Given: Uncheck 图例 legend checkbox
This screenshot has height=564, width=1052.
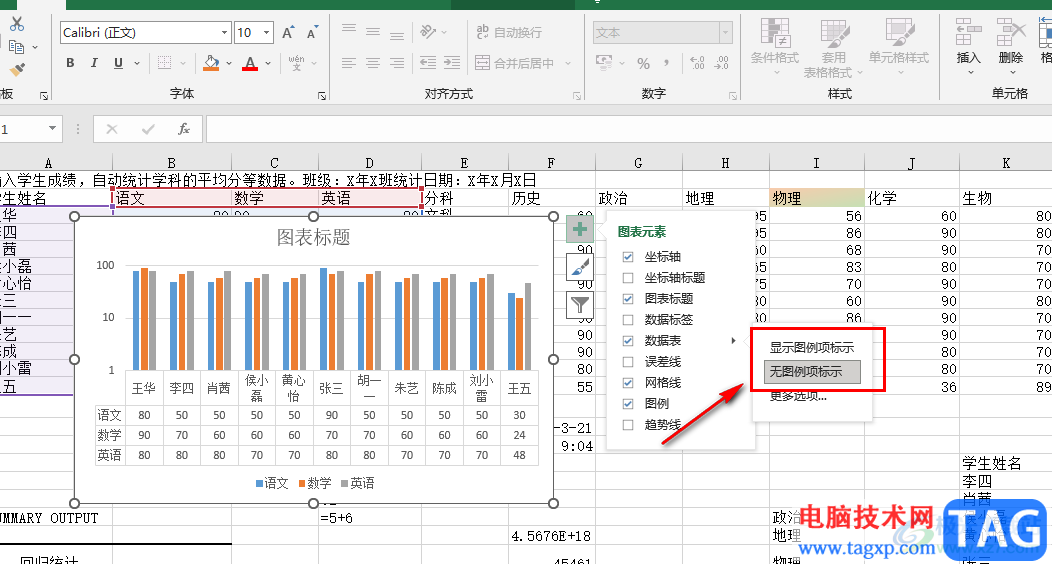Looking at the screenshot, I should pyautogui.click(x=628, y=404).
